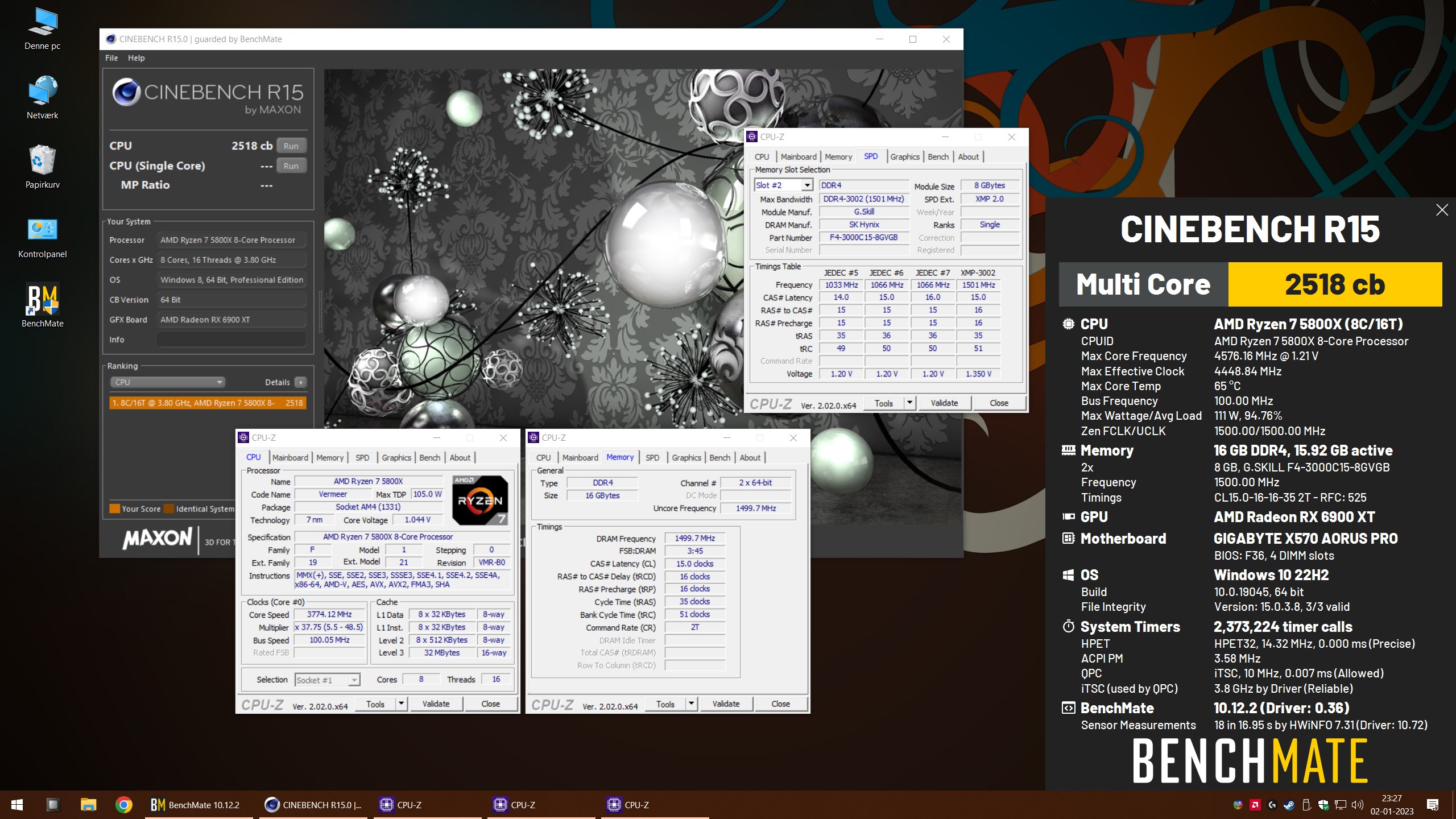Click the CPU-Z taskbar item next to Cinebench
This screenshot has height=819, width=1456.
(428, 805)
